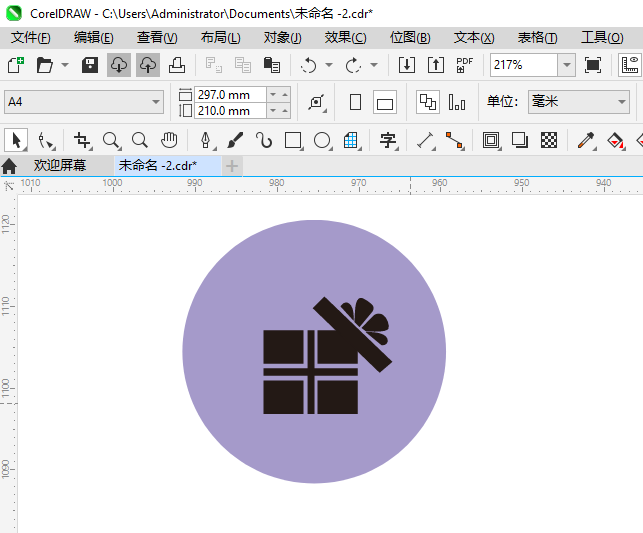Screen dimensions: 643x533
Task: Click the page width 297.0 mm field
Action: coord(231,95)
